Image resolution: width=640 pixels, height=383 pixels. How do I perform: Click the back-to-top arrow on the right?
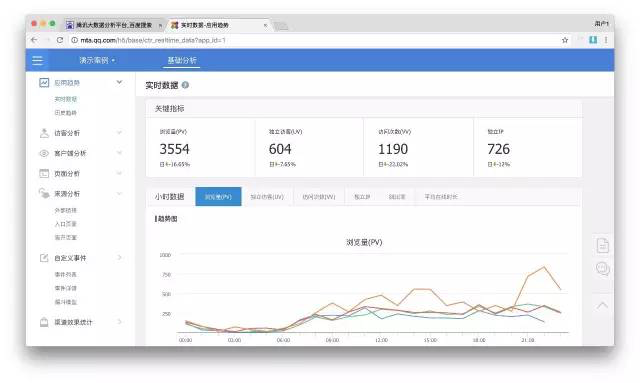pos(602,305)
